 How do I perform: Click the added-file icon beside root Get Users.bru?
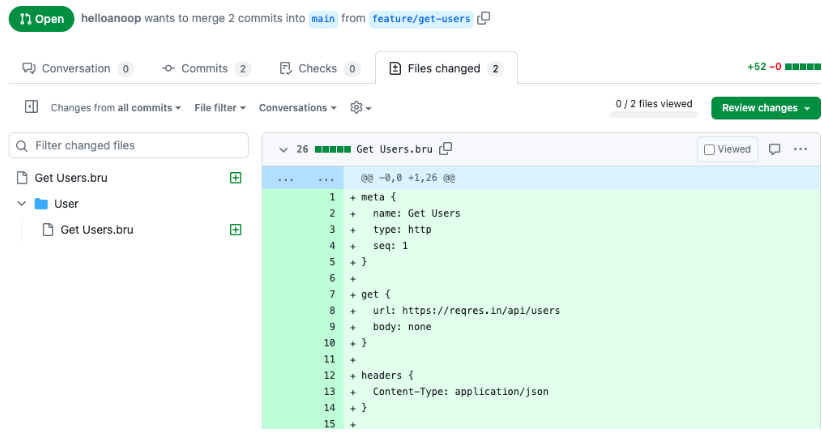[236, 178]
